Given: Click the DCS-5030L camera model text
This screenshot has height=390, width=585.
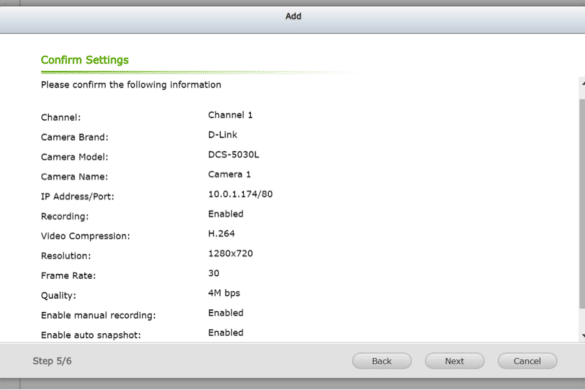Looking at the screenshot, I should click(x=233, y=155).
